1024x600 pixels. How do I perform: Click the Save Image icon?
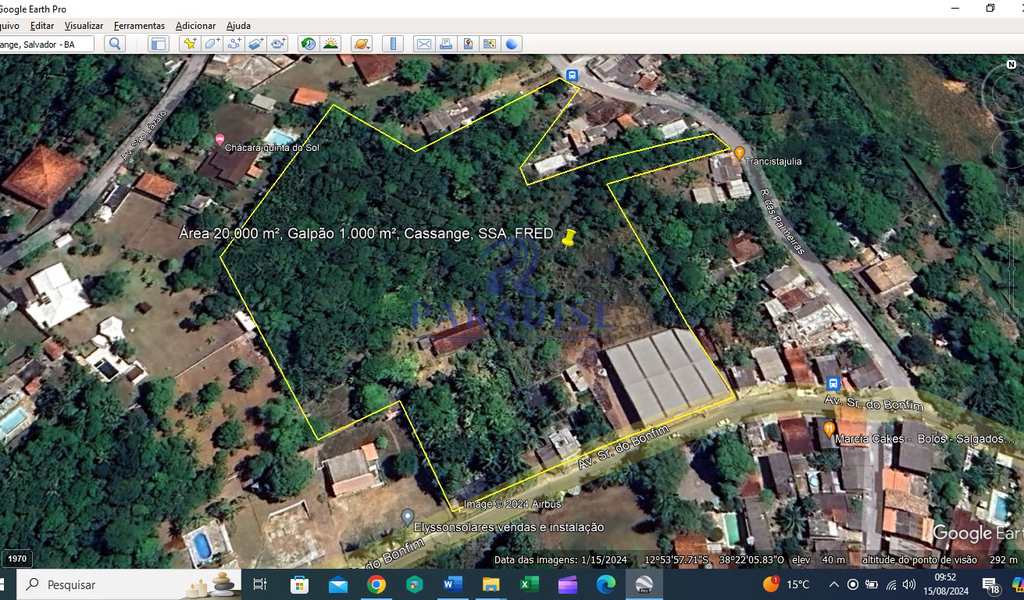[468, 44]
